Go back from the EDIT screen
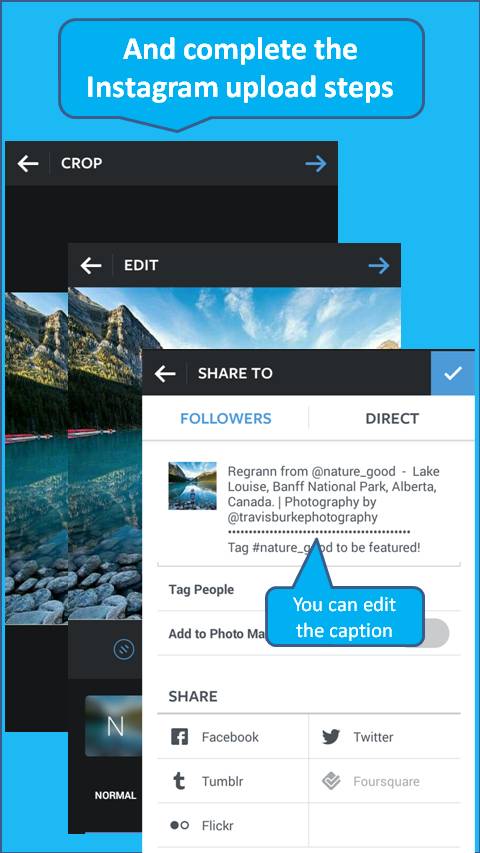480x853 pixels. tap(91, 265)
